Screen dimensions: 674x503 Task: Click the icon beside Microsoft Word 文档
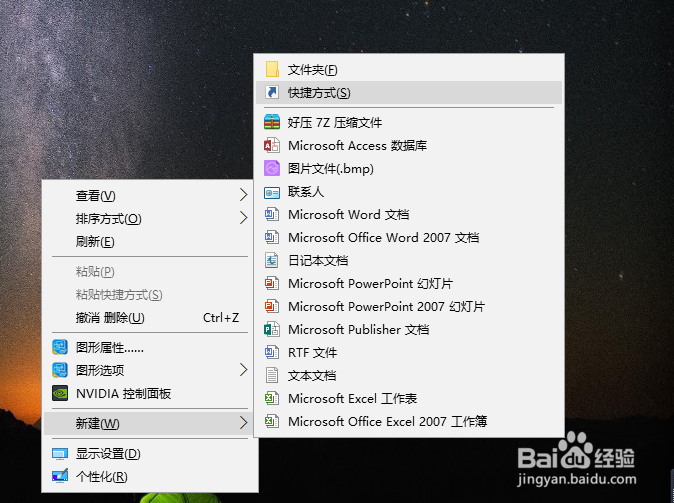[272, 215]
